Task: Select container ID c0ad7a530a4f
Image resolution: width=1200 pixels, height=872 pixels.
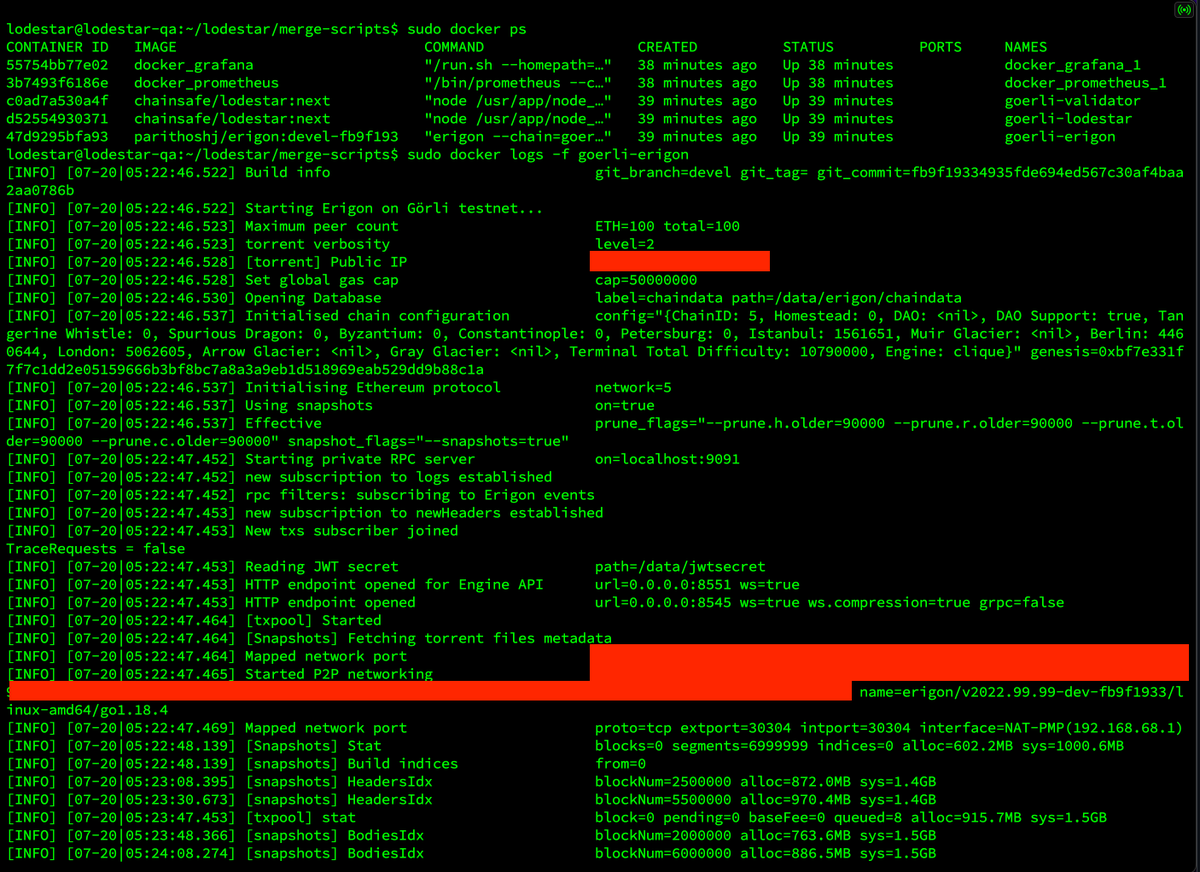Action: point(58,101)
